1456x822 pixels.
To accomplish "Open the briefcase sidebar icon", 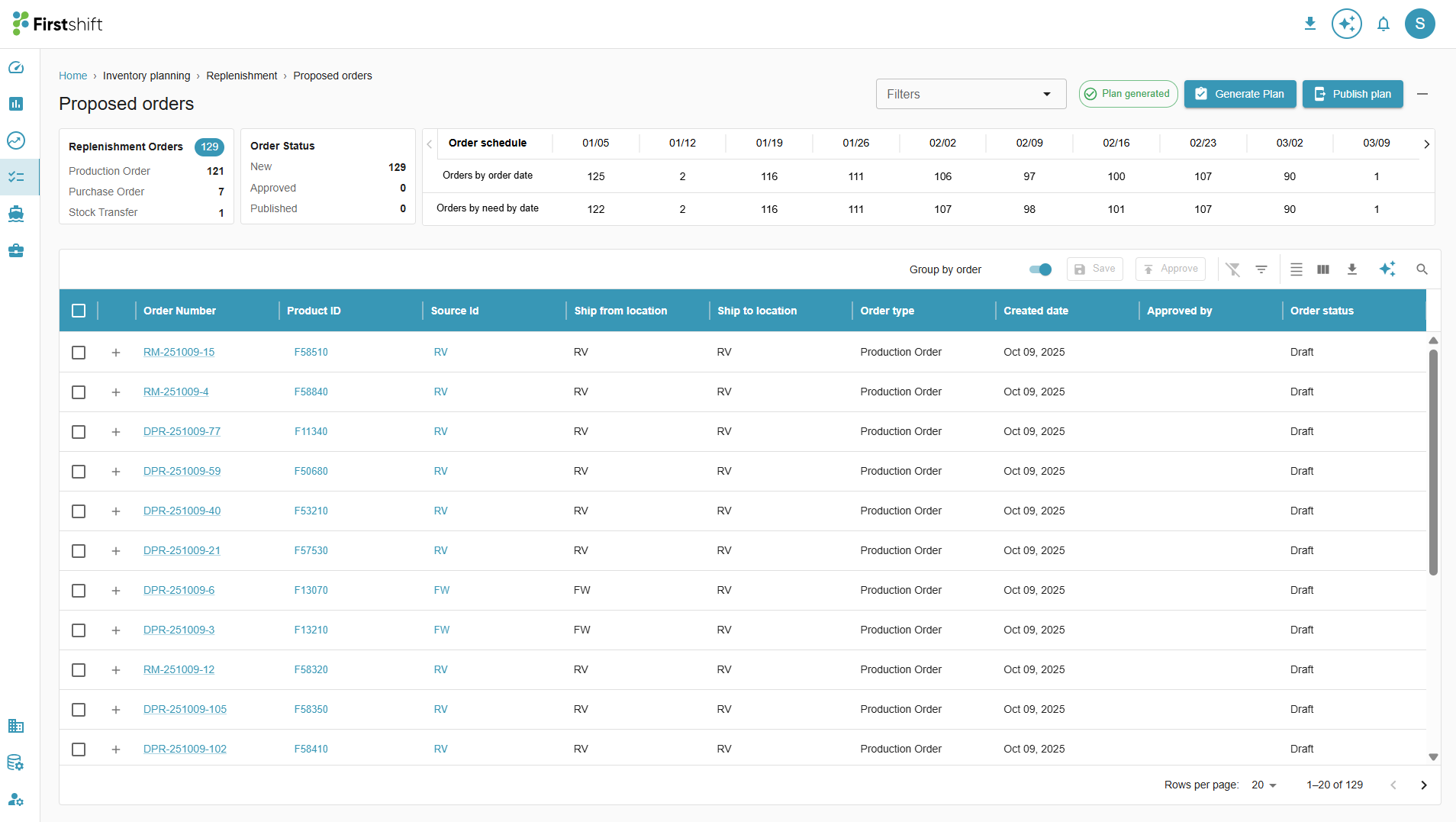I will [16, 250].
